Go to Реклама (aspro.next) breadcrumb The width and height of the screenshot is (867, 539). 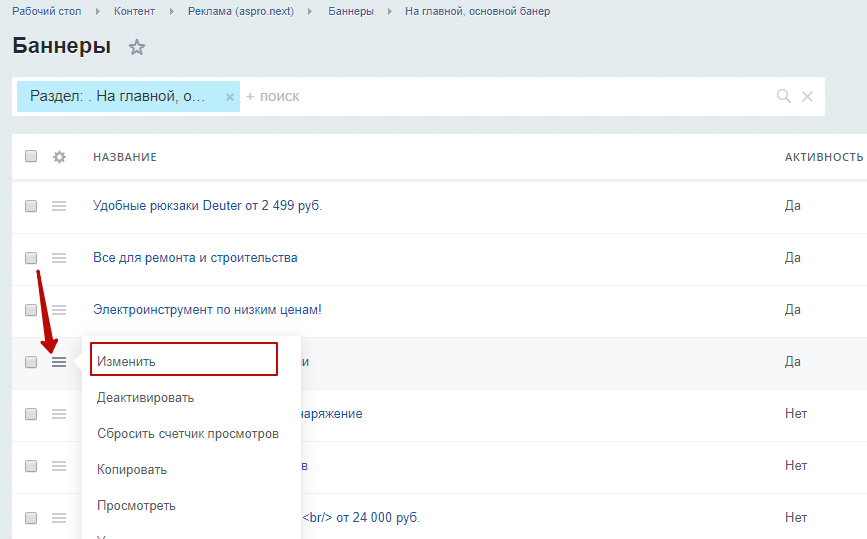[x=241, y=11]
